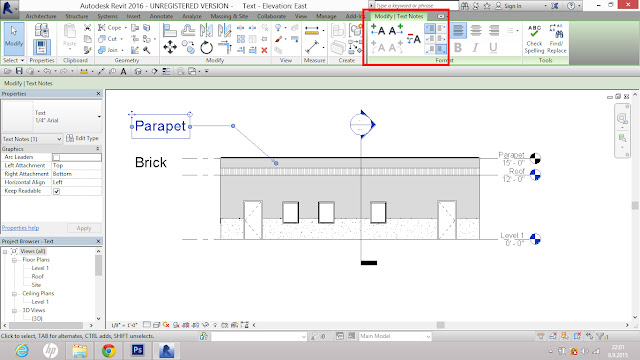The height and width of the screenshot is (360, 640).
Task: Open the Find/Replace tool
Action: (557, 39)
